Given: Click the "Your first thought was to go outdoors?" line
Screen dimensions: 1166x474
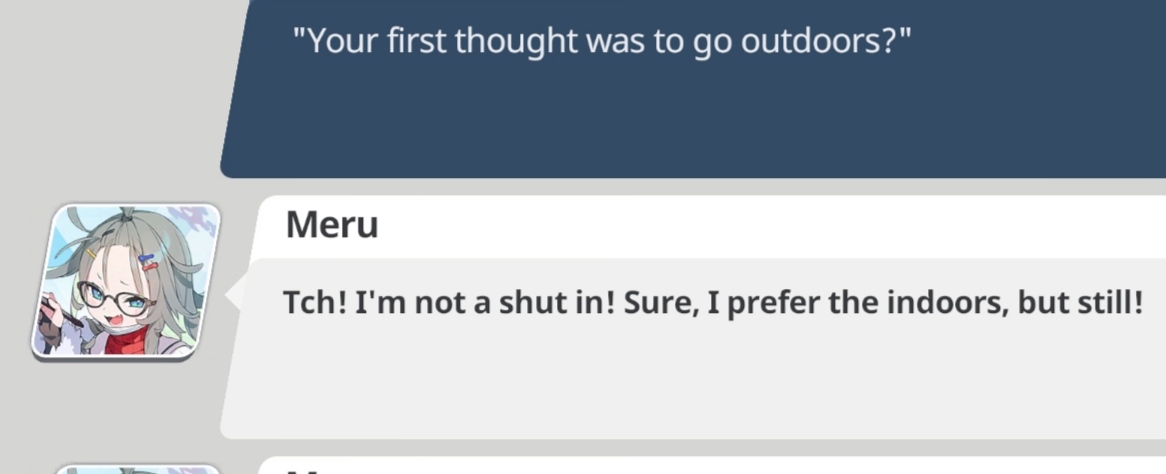Looking at the screenshot, I should [x=602, y=41].
